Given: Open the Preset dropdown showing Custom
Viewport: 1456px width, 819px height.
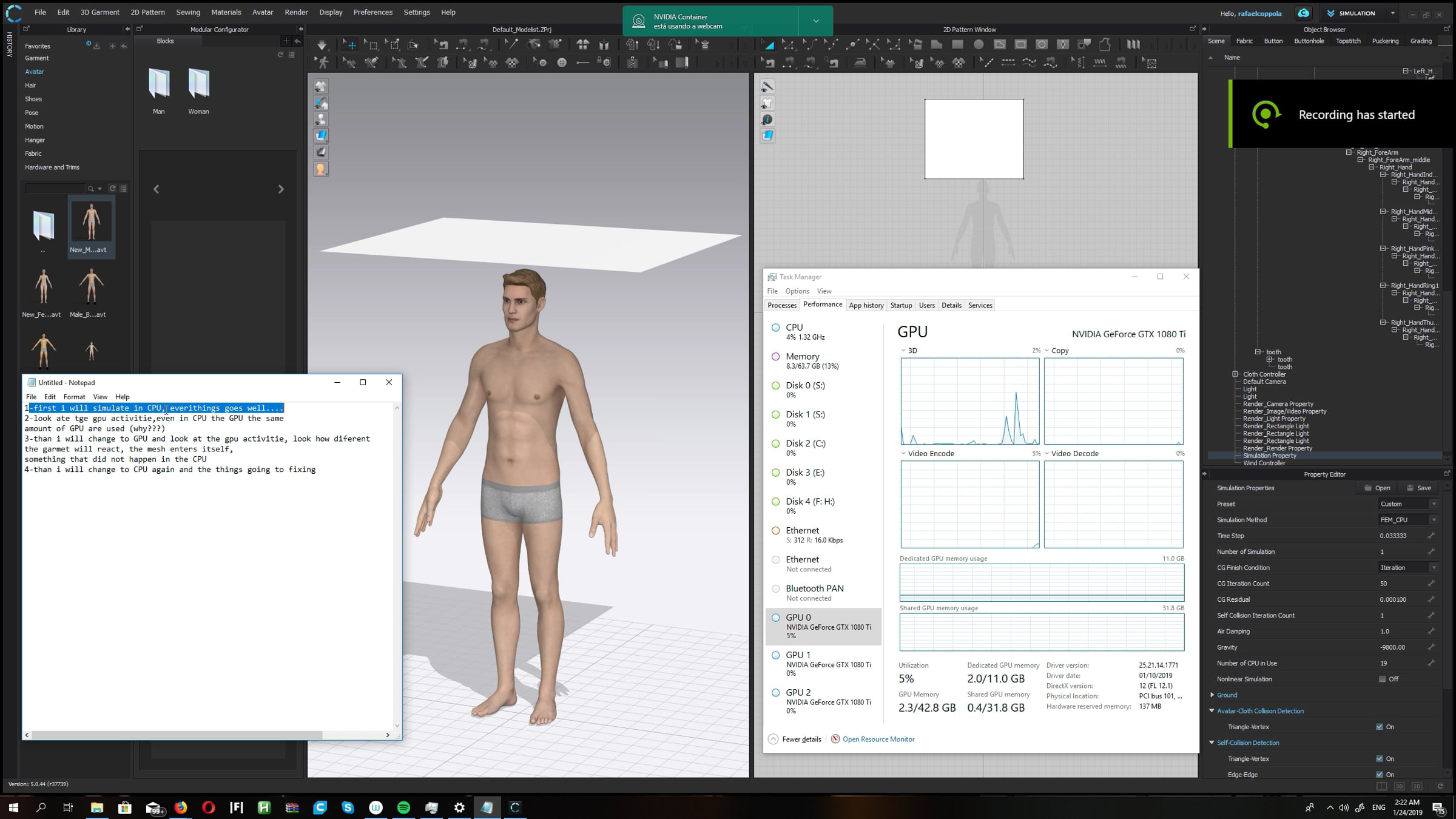Looking at the screenshot, I should (1408, 504).
